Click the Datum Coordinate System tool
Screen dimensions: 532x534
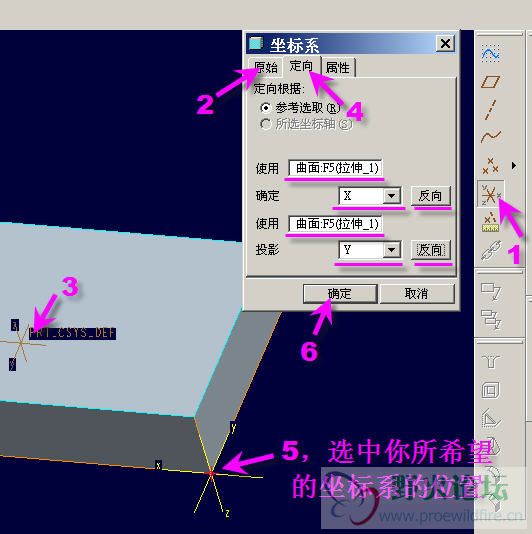[x=490, y=194]
